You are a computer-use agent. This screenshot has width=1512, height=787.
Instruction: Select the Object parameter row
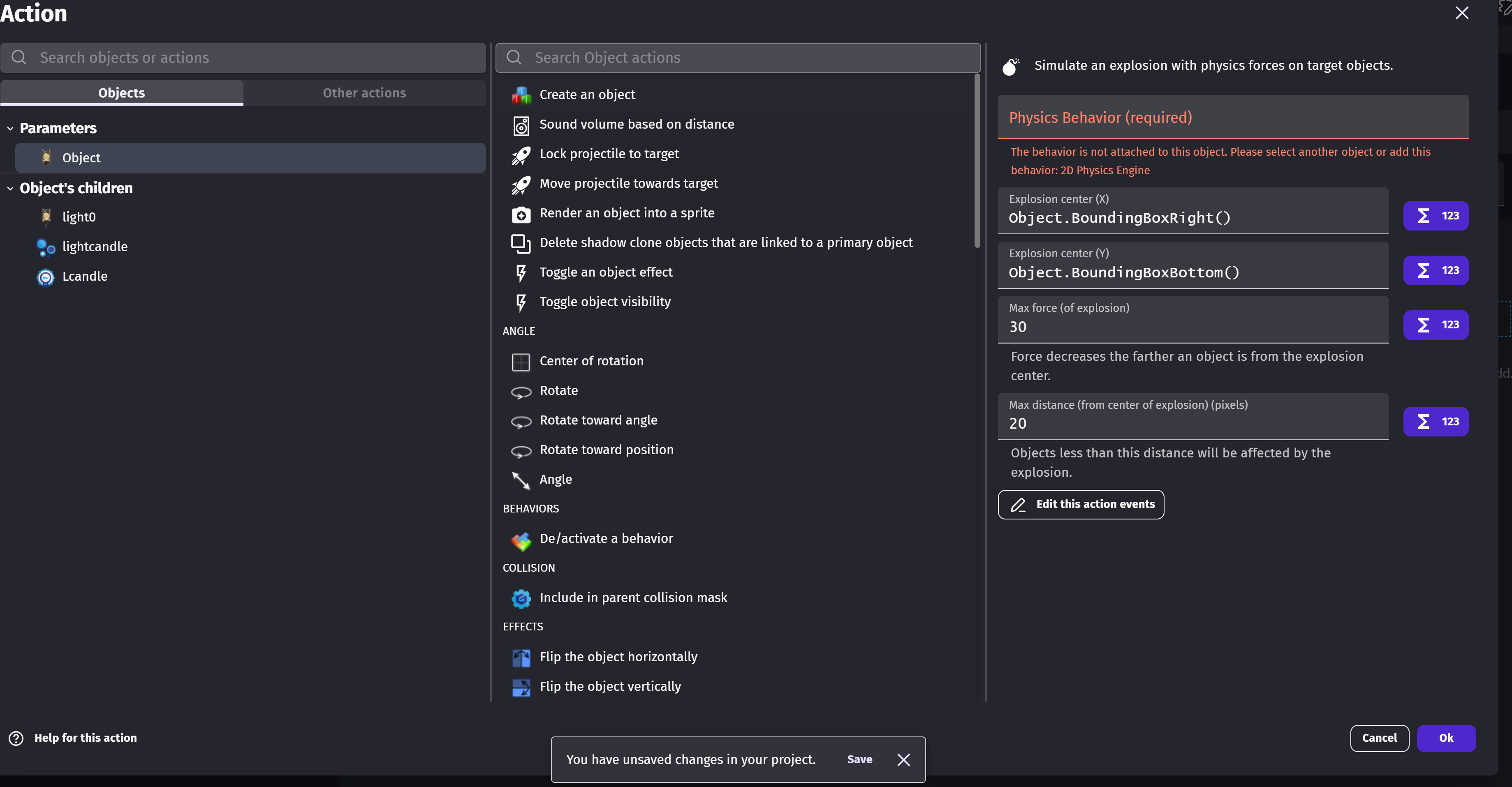click(x=251, y=158)
